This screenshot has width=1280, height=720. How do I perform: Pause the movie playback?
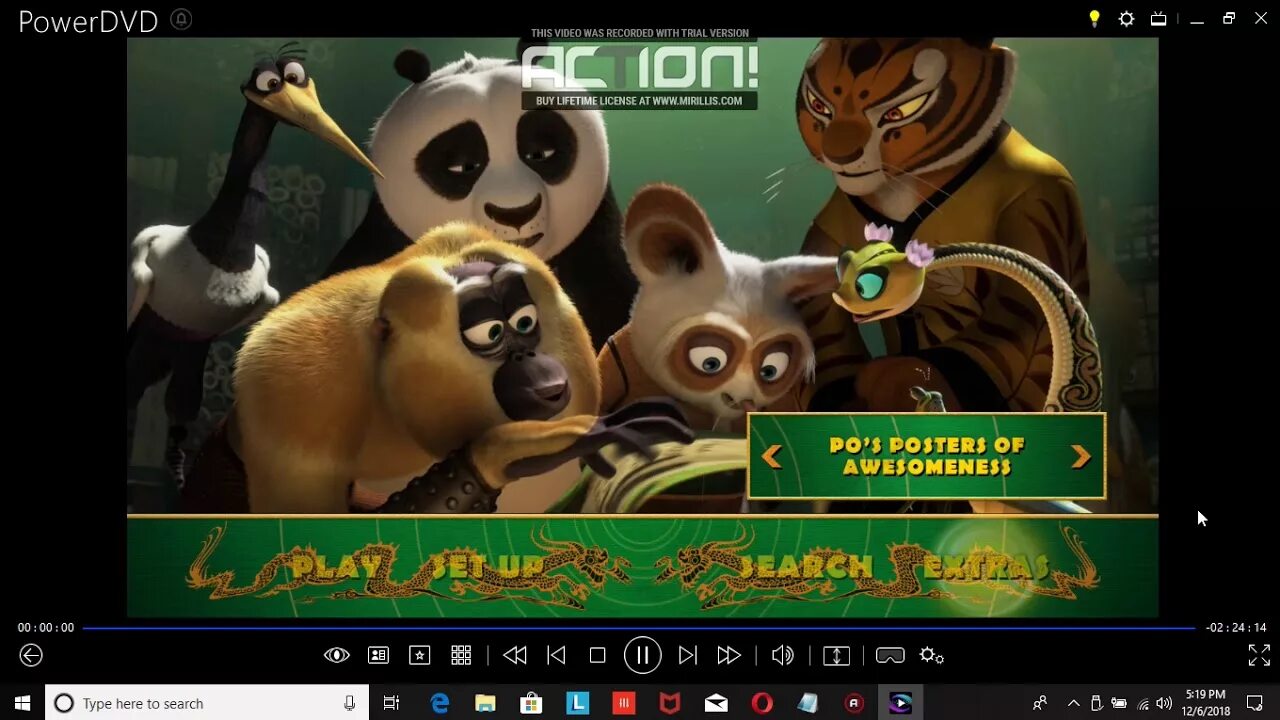pos(643,655)
